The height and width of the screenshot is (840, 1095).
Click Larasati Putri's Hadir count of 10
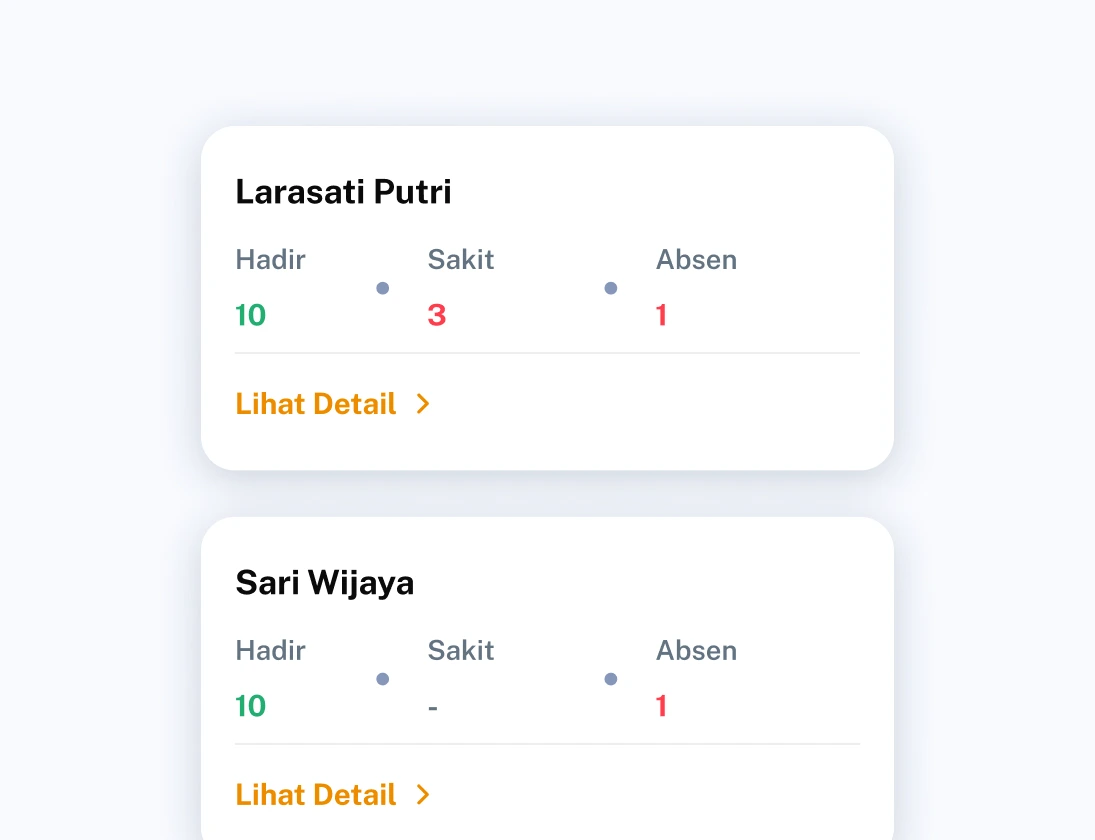(x=250, y=316)
